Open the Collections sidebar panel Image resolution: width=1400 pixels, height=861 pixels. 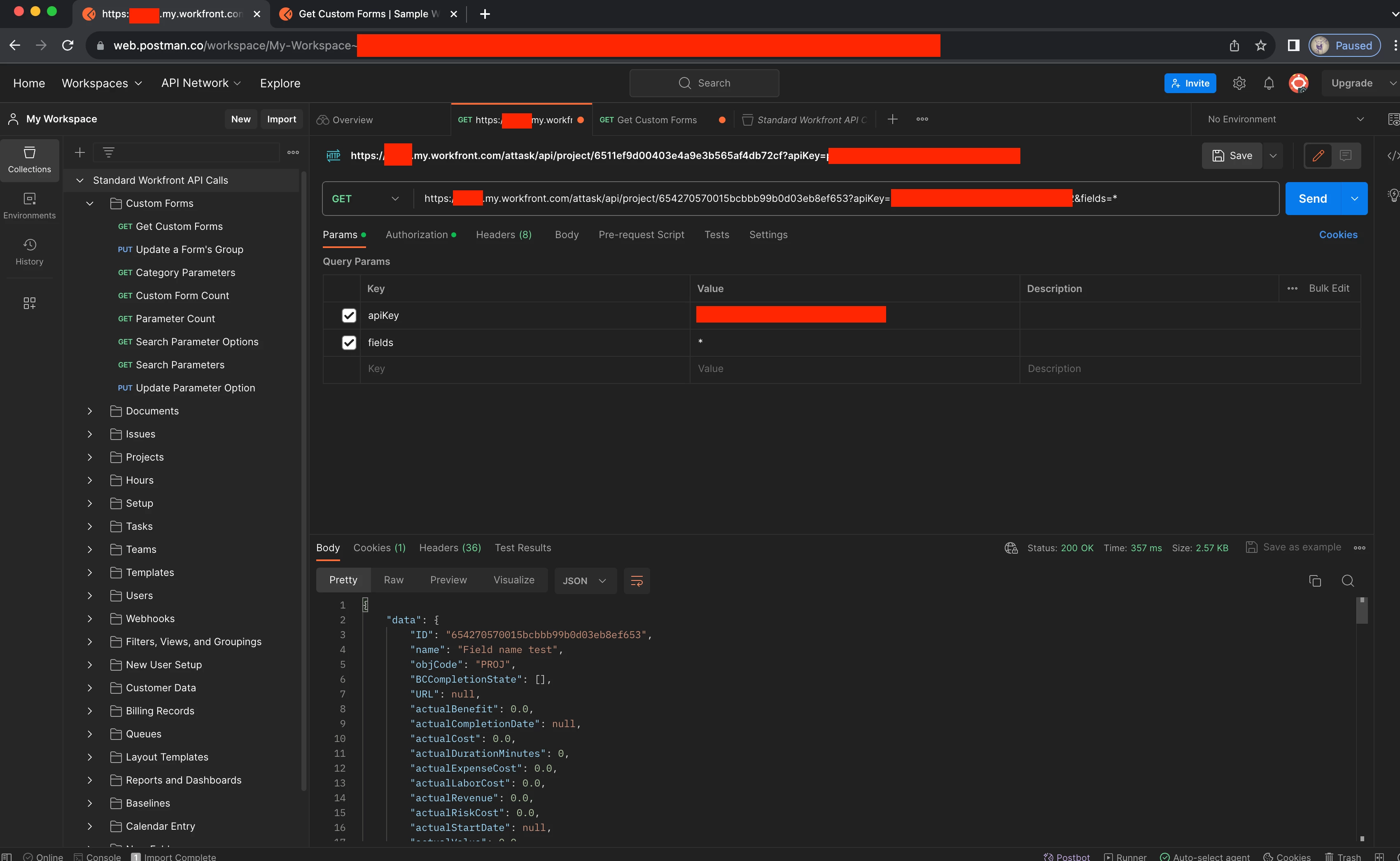[x=29, y=159]
